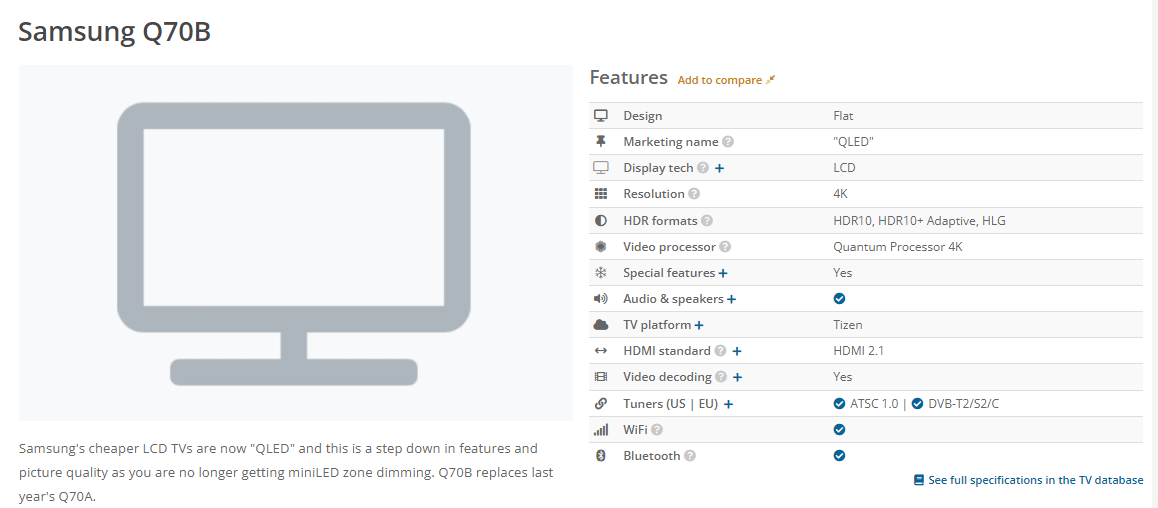The width and height of the screenshot is (1158, 508).
Task: Open the Video decoding help question mark
Action: click(722, 377)
